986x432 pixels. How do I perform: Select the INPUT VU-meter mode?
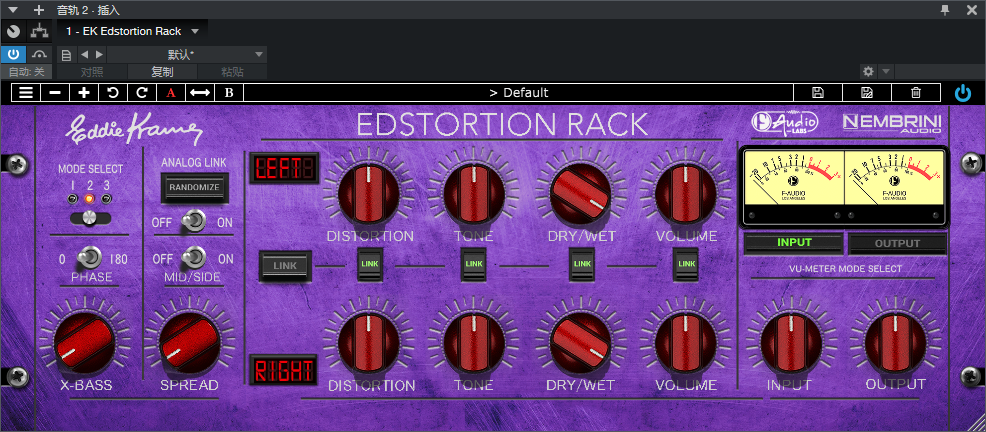pos(794,243)
